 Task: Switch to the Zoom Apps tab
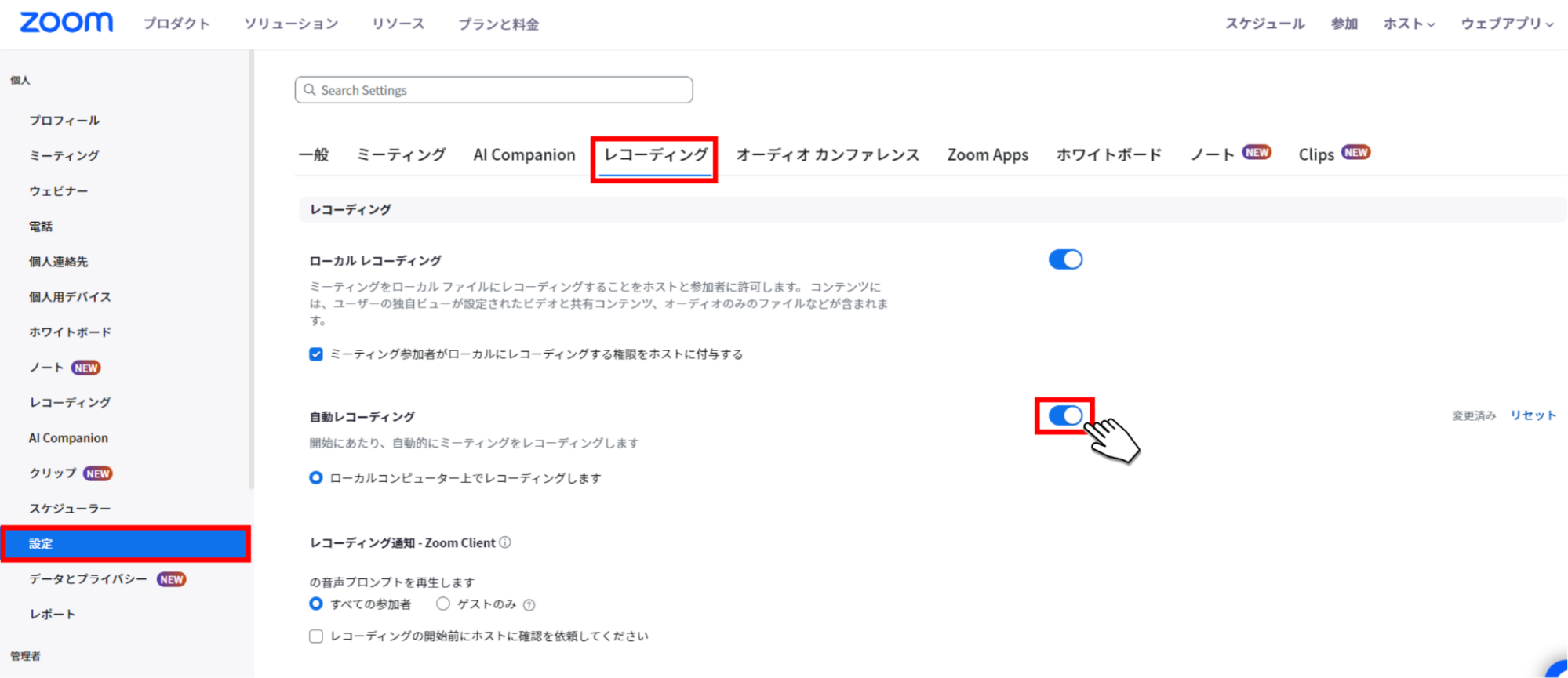click(988, 154)
